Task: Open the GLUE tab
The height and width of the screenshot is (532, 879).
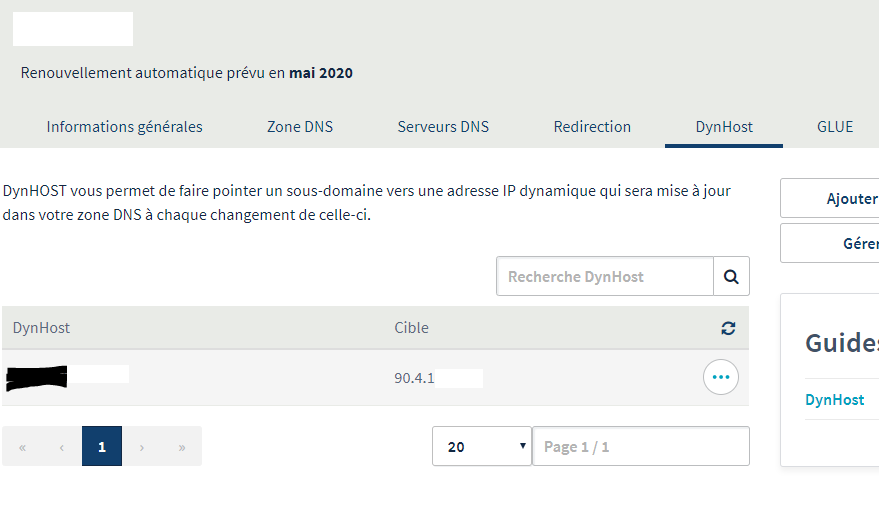Action: [835, 127]
